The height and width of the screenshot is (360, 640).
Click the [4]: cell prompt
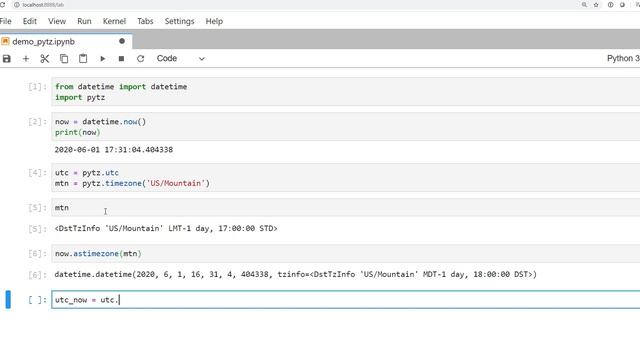[x=37, y=173]
